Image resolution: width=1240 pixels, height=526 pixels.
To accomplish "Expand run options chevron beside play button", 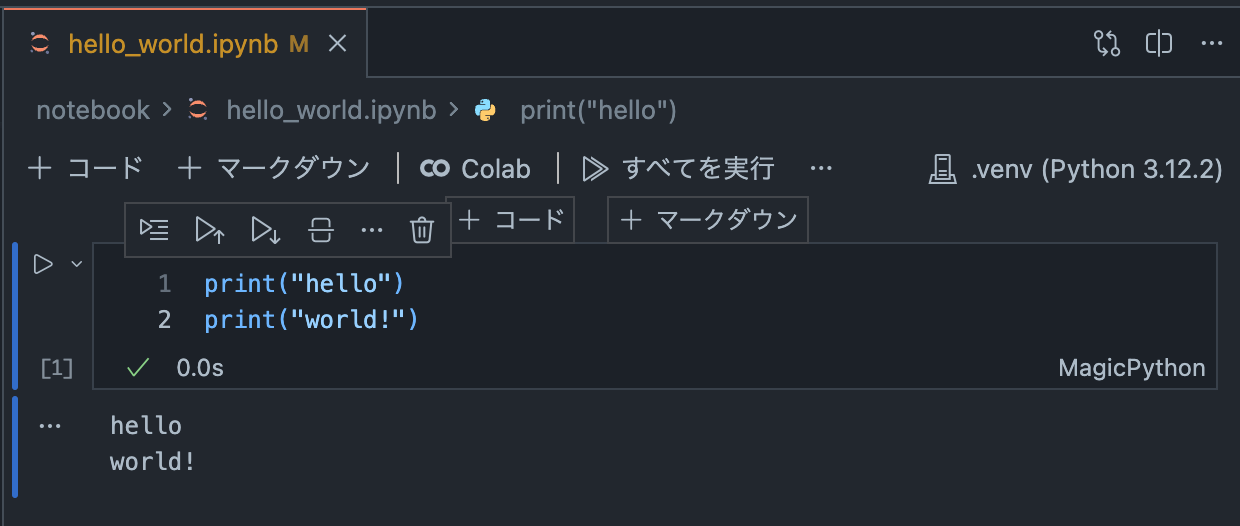I will (76, 264).
